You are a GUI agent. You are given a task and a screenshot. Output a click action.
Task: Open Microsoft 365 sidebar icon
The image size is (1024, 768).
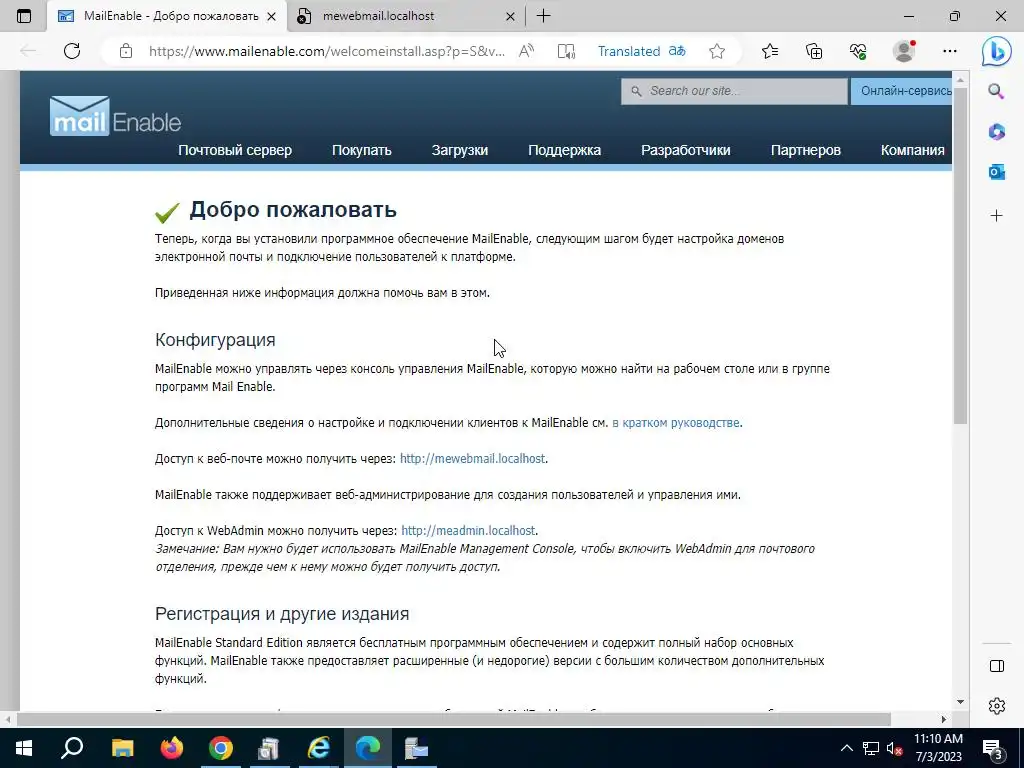(996, 132)
